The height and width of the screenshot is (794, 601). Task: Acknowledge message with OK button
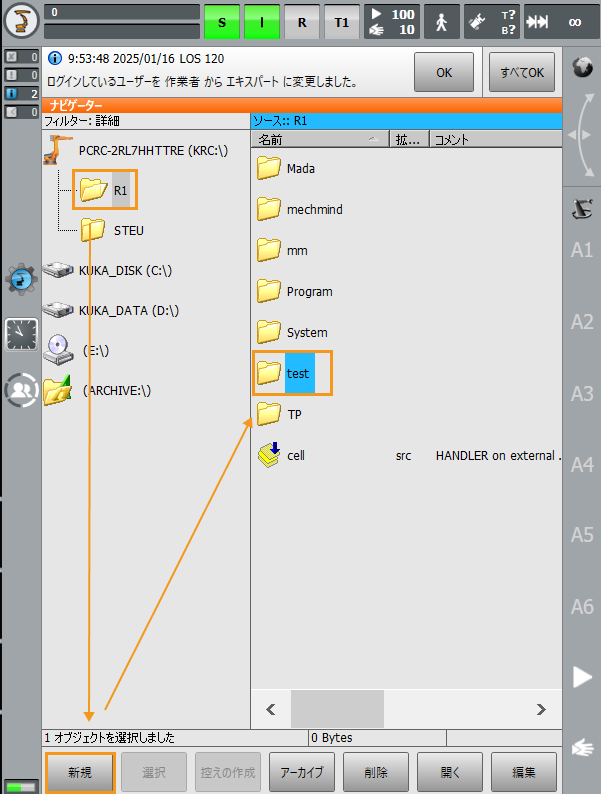point(444,72)
